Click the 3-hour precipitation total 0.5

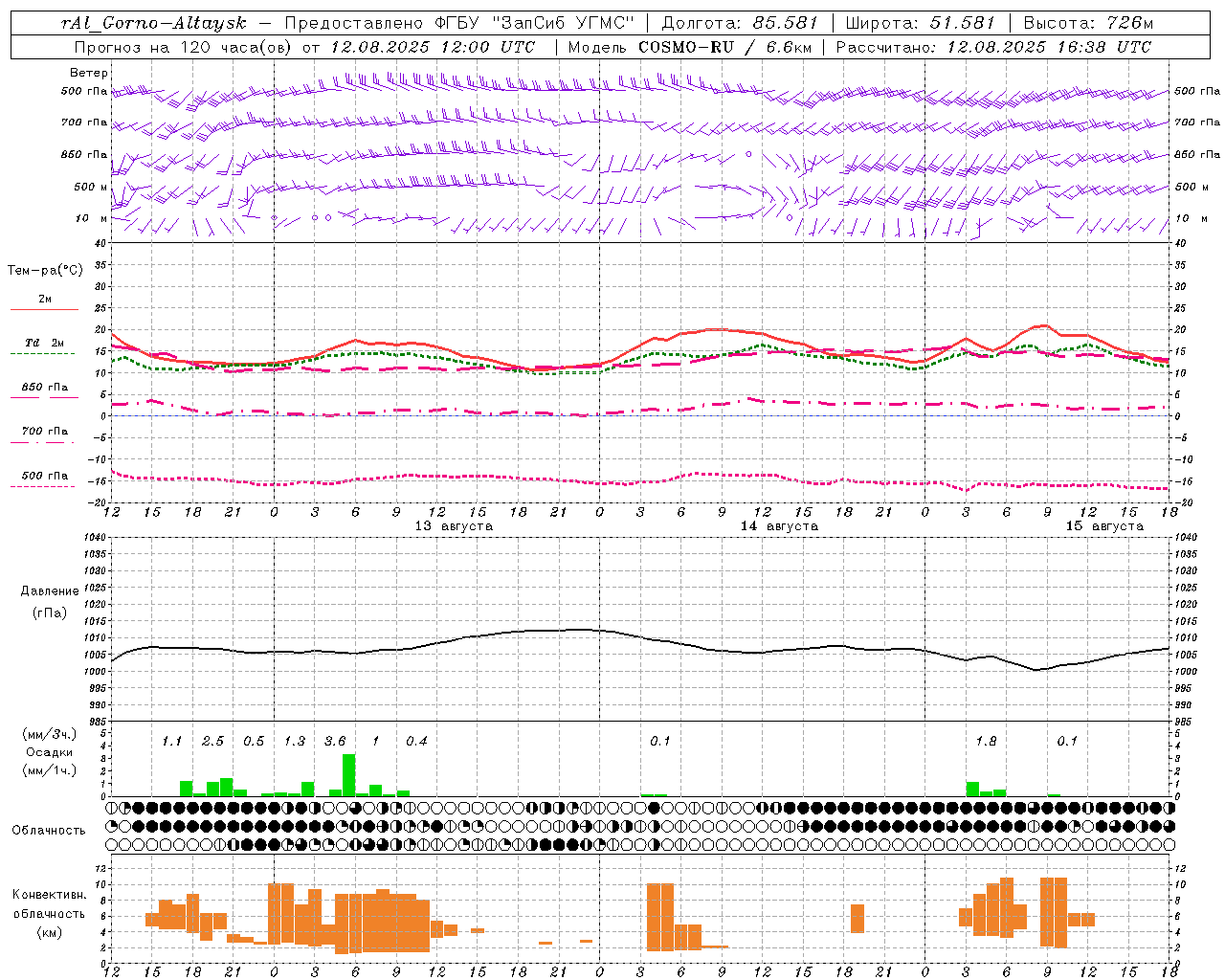click(x=254, y=742)
